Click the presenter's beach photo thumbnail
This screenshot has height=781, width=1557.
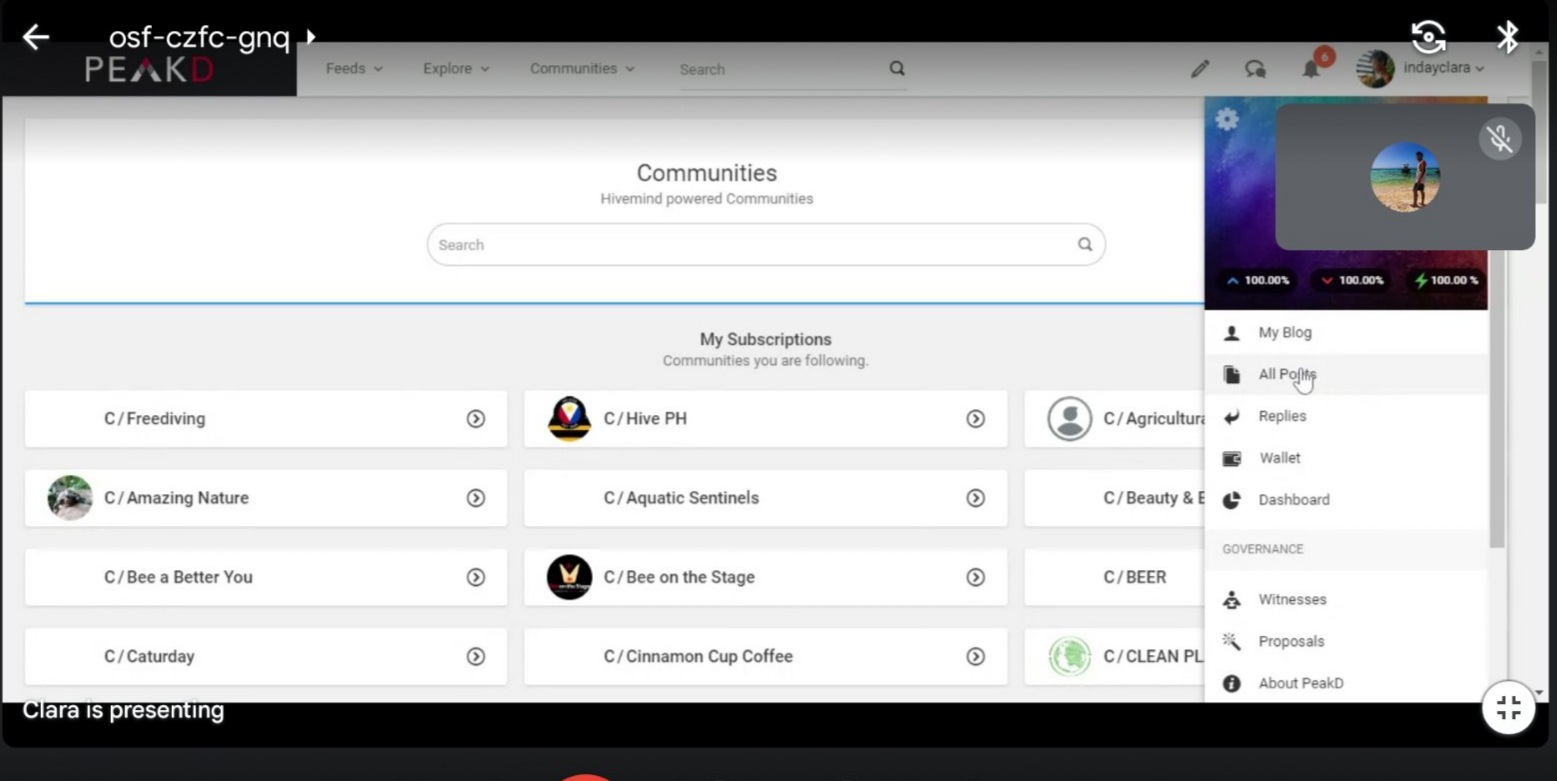pyautogui.click(x=1405, y=177)
